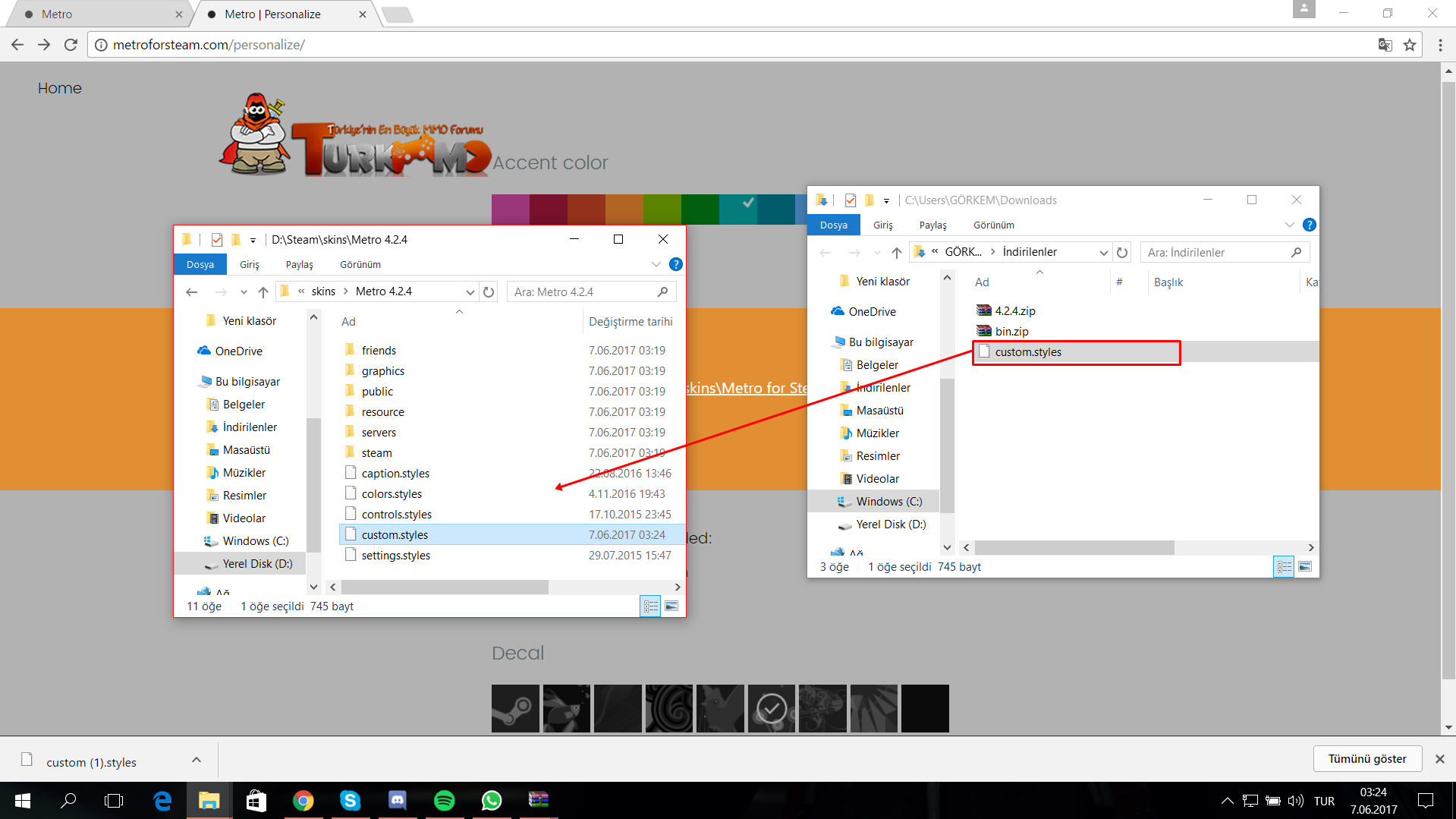1456x819 pixels.
Task: Click Değiştirme tarihi column header
Action: (631, 321)
